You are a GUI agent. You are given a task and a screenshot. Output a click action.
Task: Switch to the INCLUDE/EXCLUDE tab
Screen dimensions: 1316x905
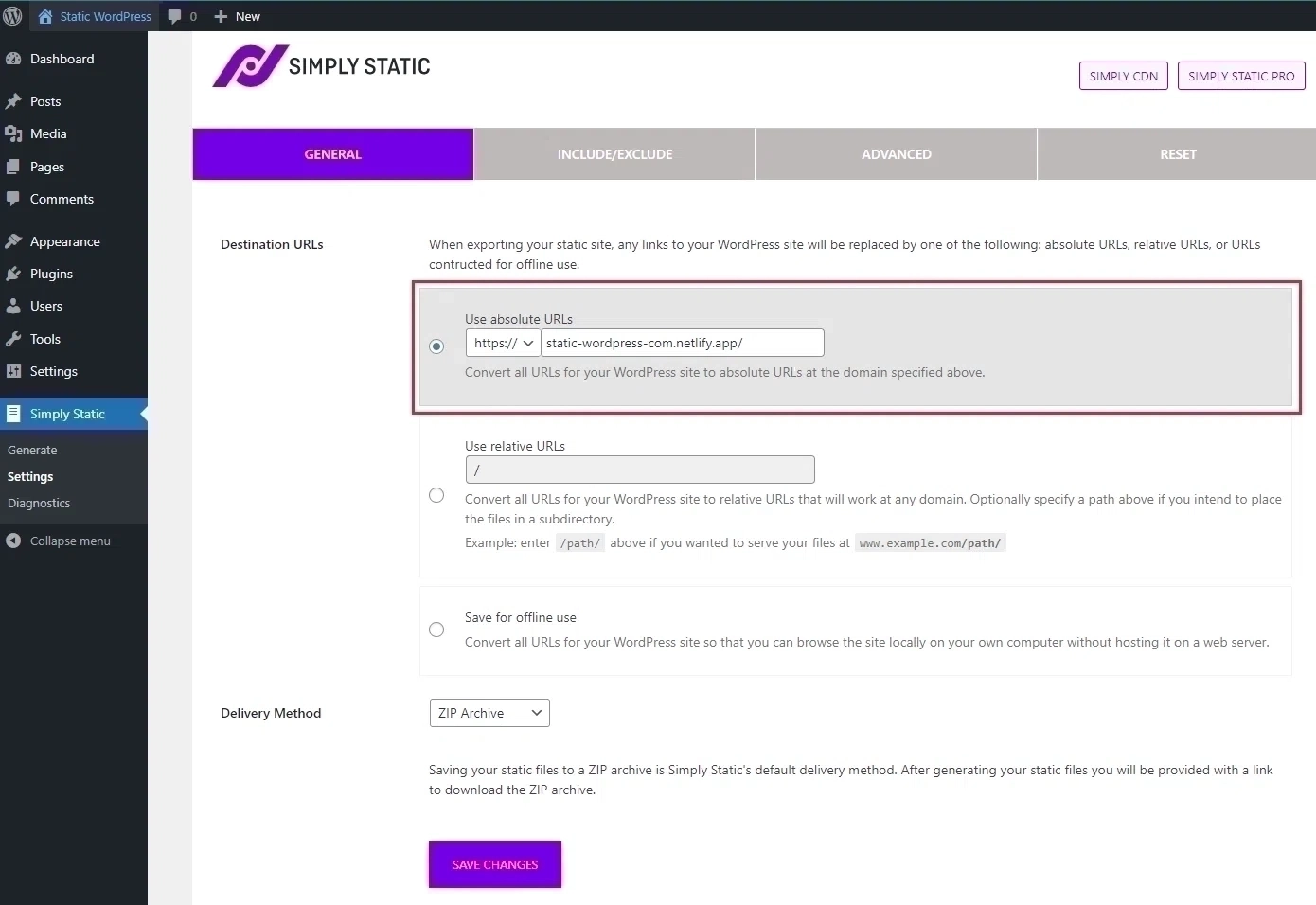click(x=614, y=153)
